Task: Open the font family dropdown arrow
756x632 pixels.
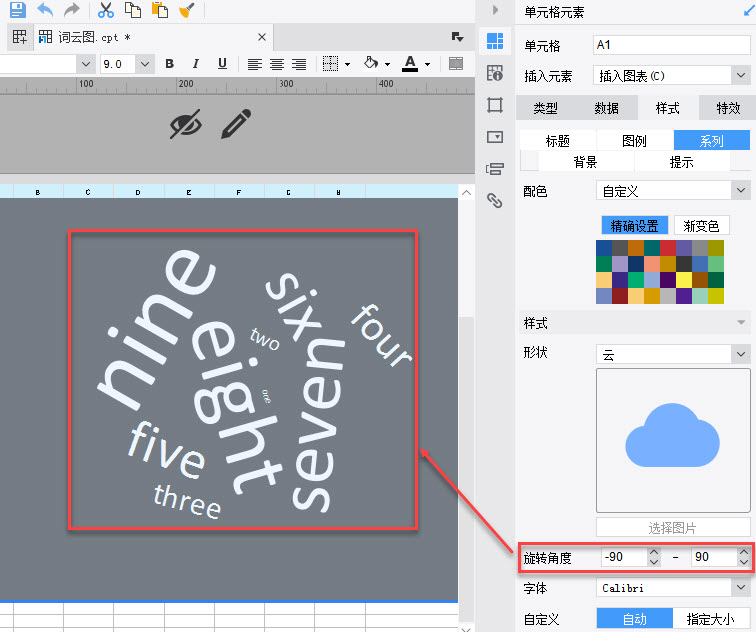Action: 86,64
